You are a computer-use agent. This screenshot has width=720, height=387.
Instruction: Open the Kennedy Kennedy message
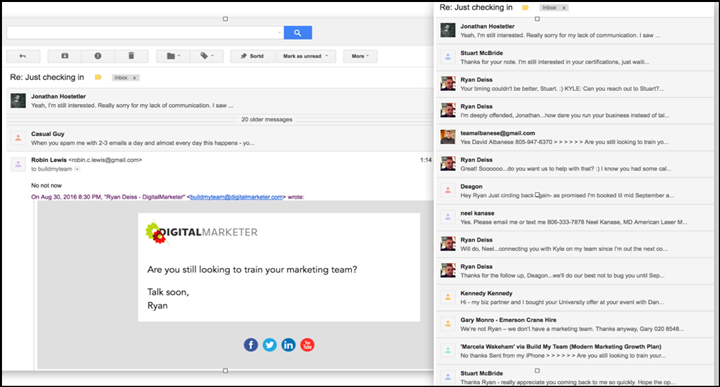(575, 297)
